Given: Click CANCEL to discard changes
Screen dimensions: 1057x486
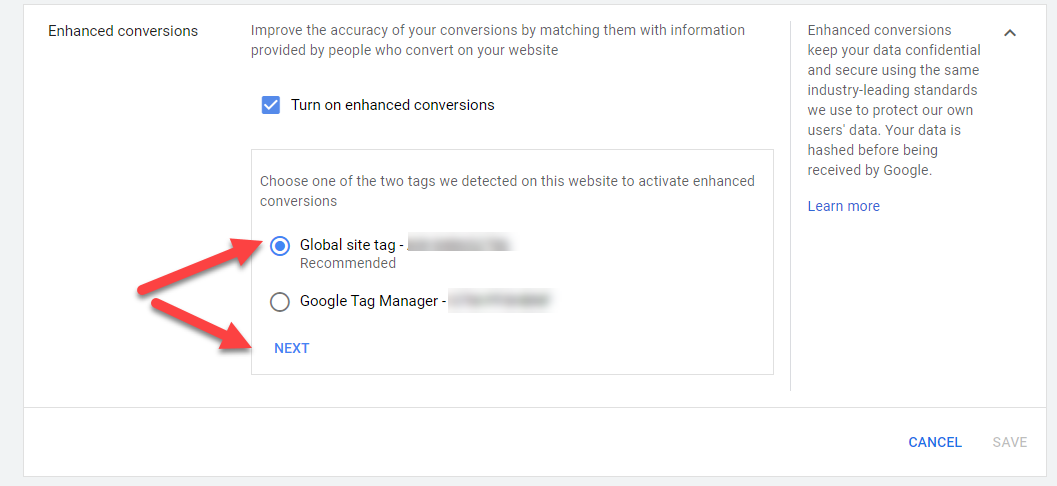Looking at the screenshot, I should pyautogui.click(x=934, y=442).
